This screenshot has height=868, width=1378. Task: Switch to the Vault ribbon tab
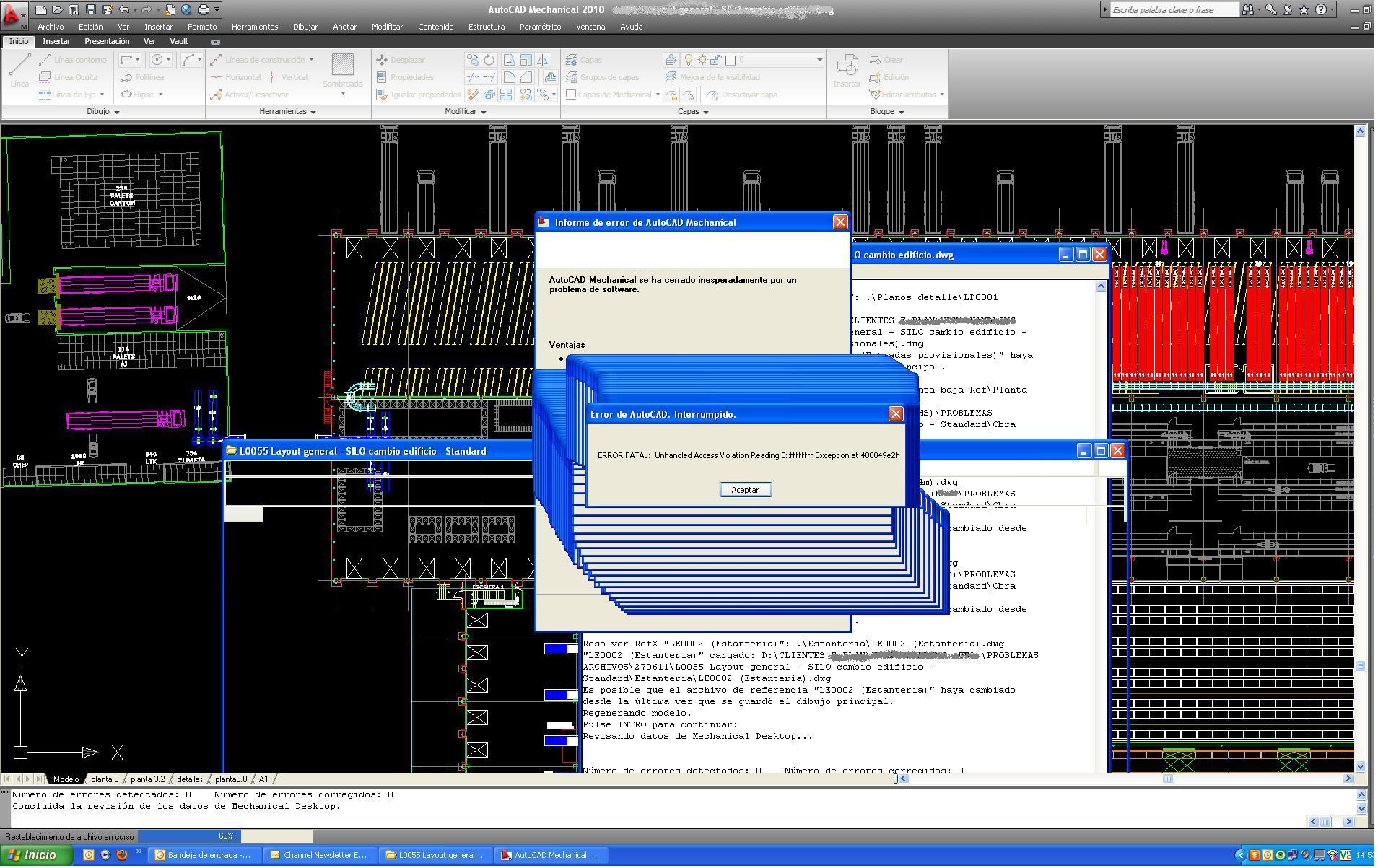click(x=179, y=42)
